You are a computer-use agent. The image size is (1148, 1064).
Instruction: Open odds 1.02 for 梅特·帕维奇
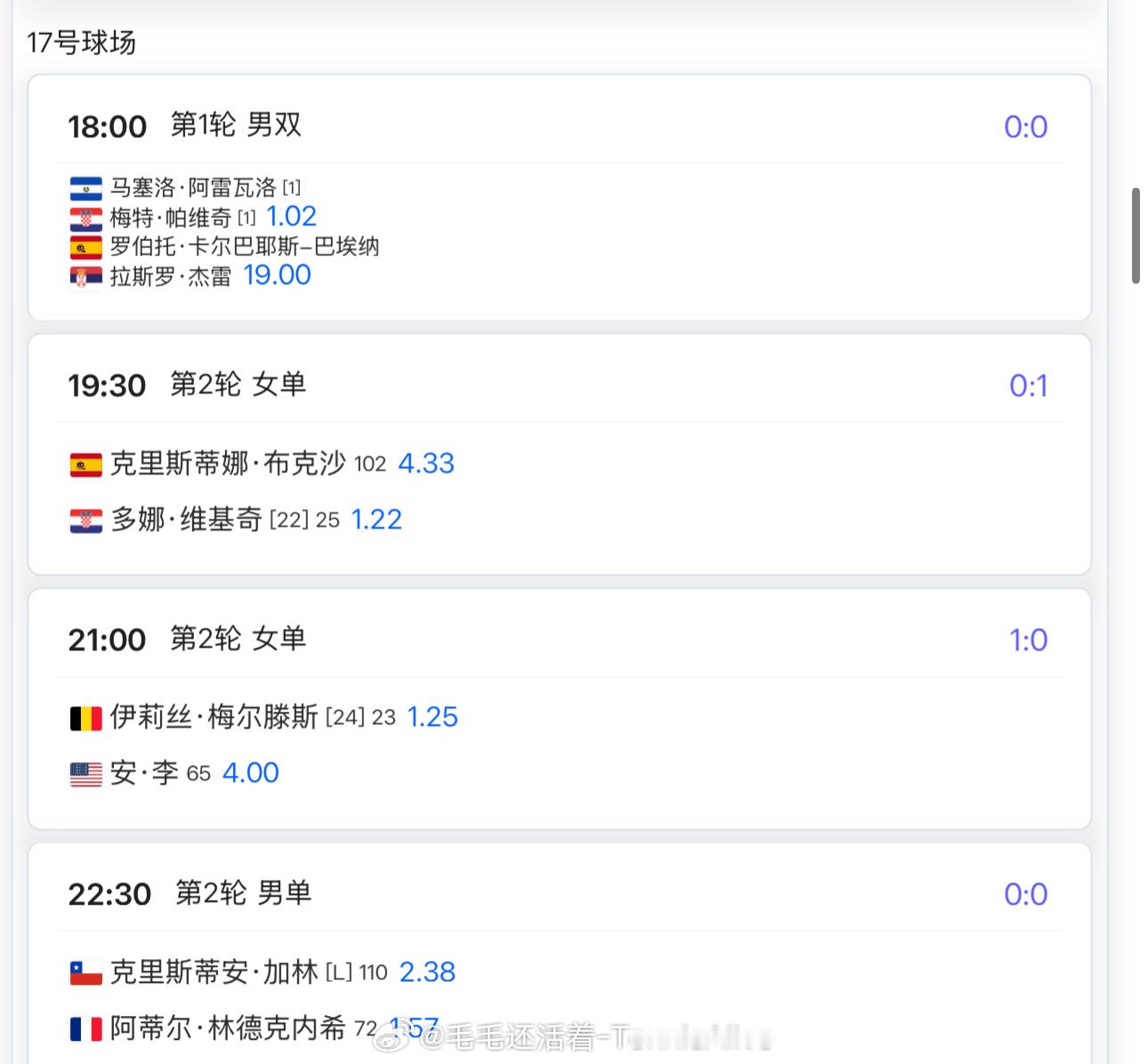(x=291, y=216)
